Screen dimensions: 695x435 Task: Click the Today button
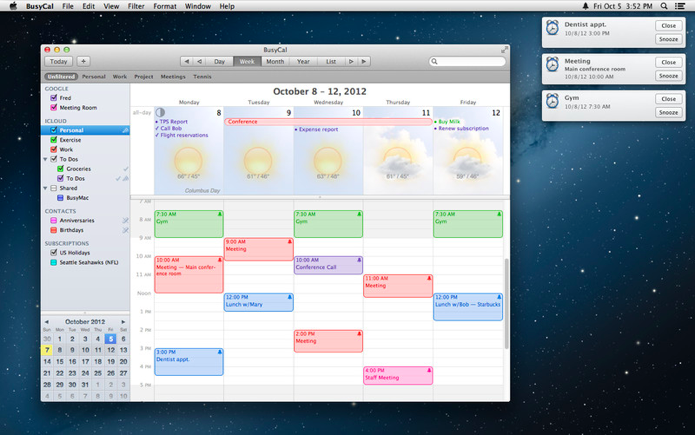point(59,62)
